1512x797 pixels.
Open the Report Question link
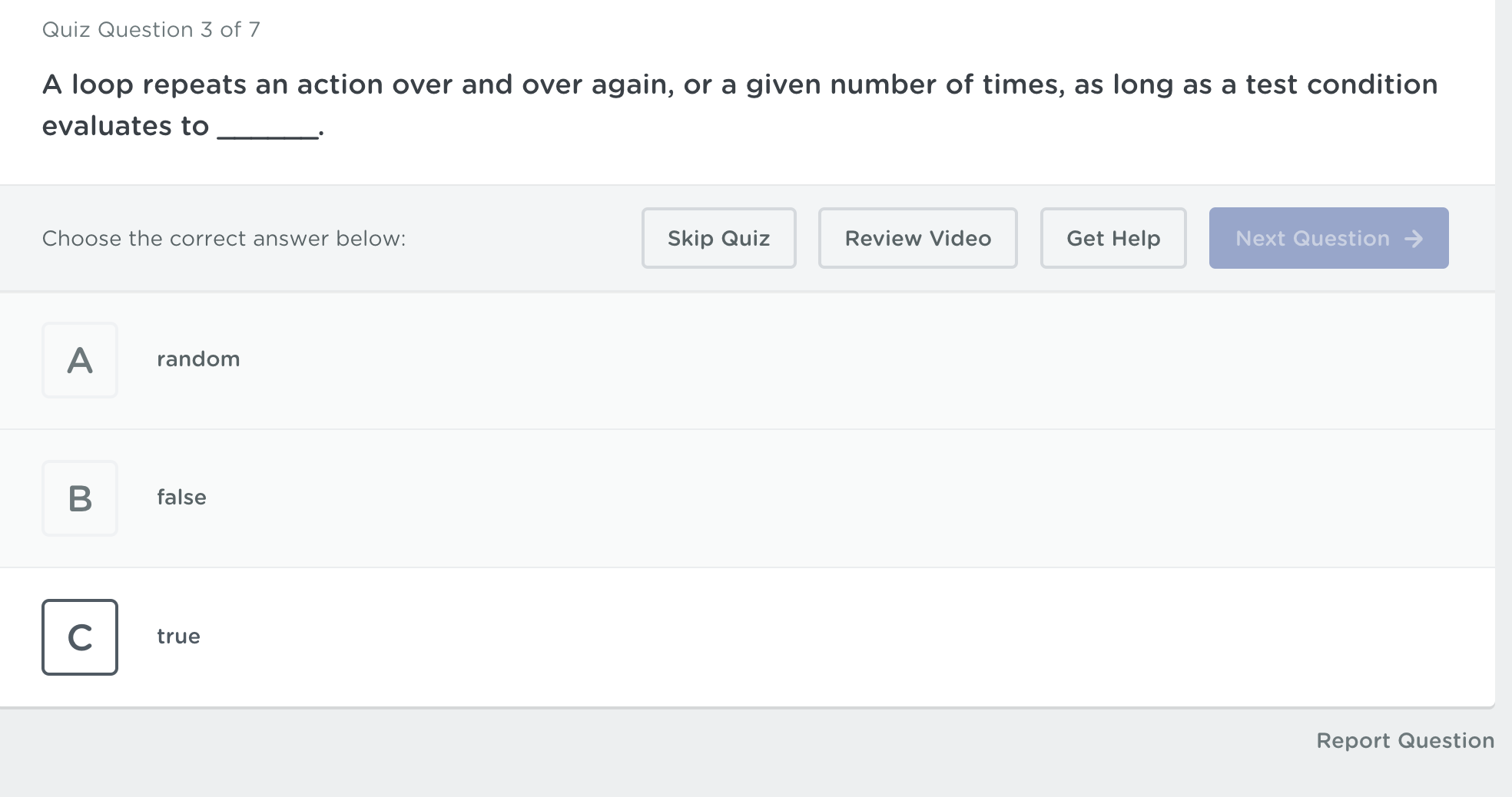pos(1405,741)
